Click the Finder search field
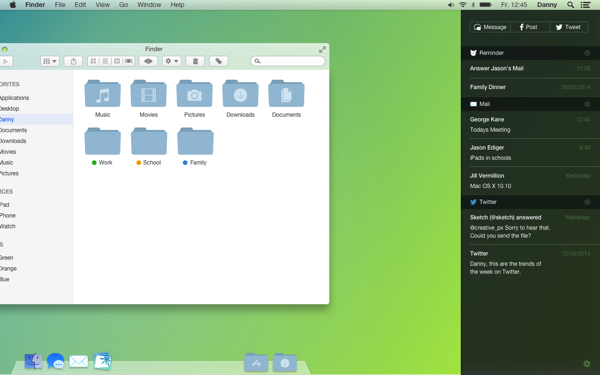The image size is (600, 375). point(288,61)
